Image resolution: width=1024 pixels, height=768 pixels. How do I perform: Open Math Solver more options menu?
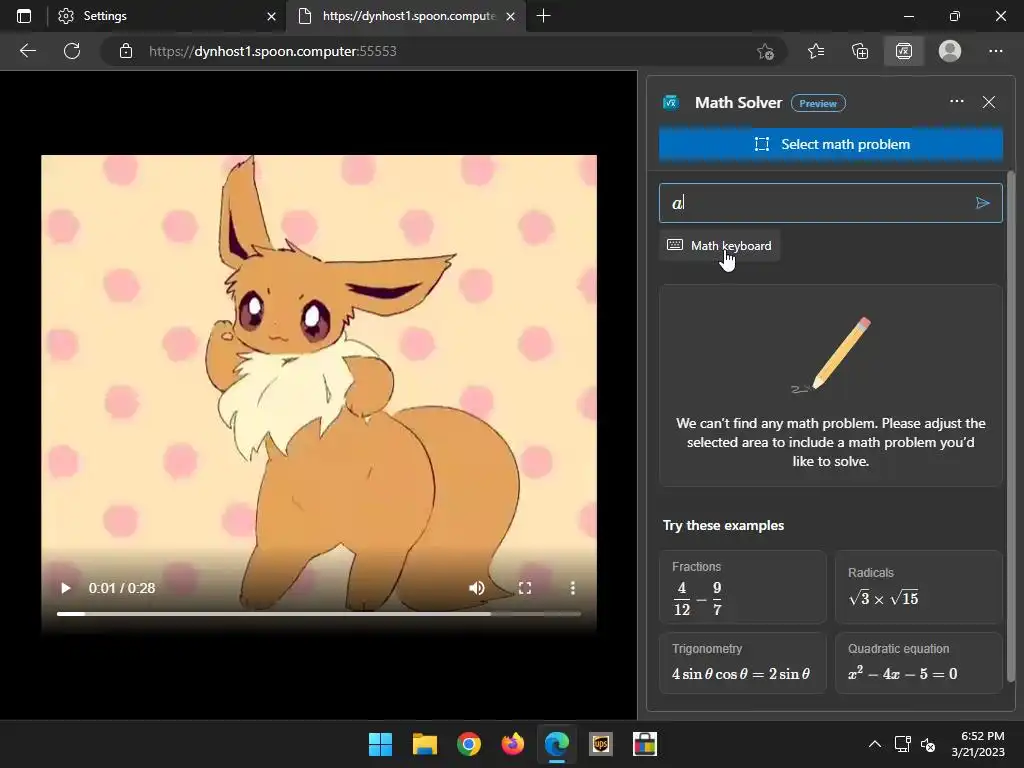(957, 102)
